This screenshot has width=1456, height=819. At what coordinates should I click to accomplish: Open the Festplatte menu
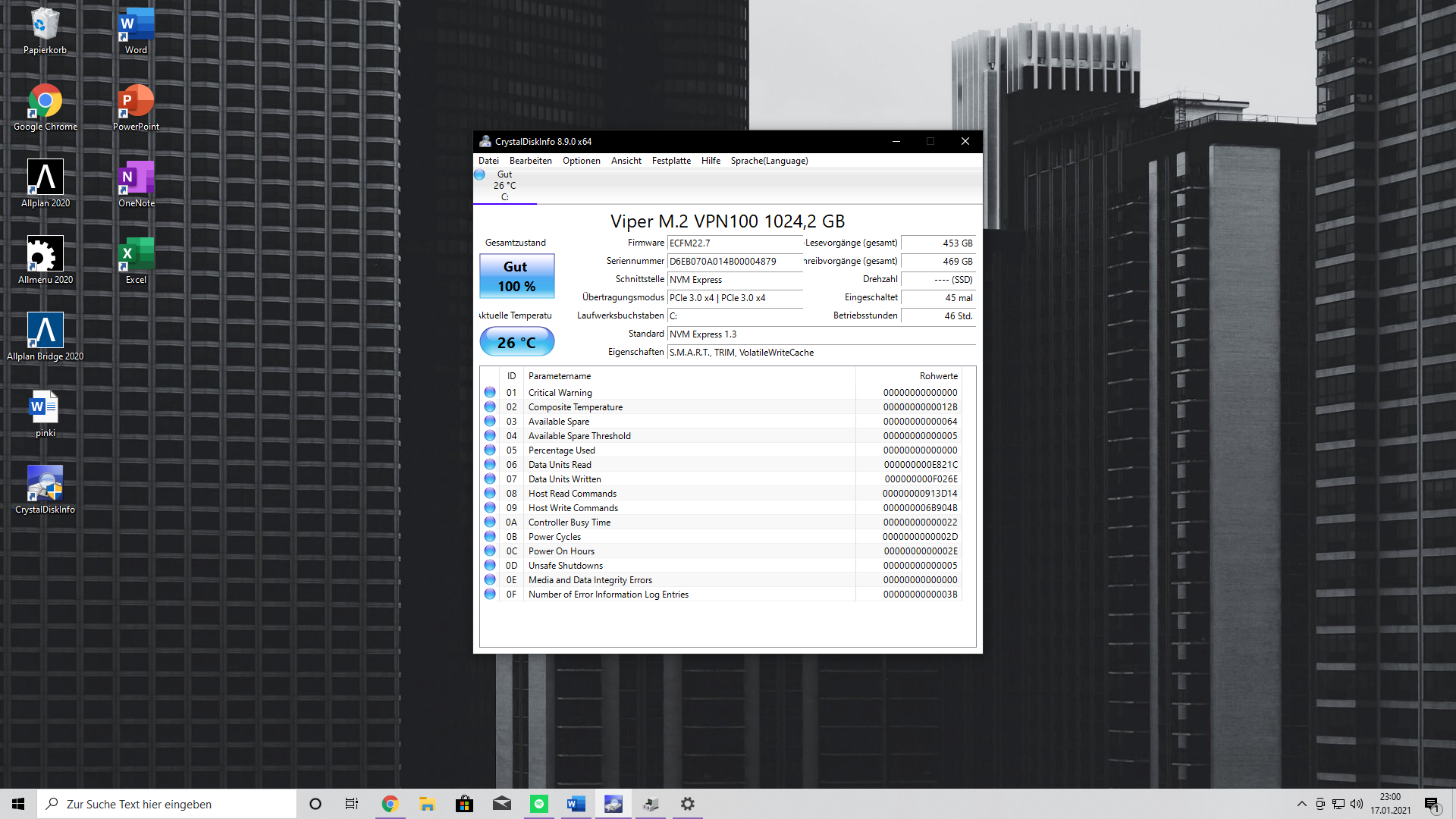671,161
